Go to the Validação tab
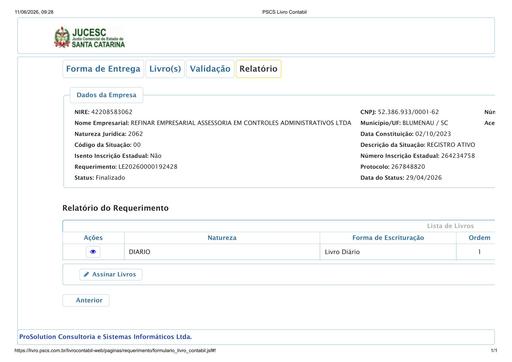Image resolution: width=512 pixels, height=362 pixels. (x=210, y=69)
